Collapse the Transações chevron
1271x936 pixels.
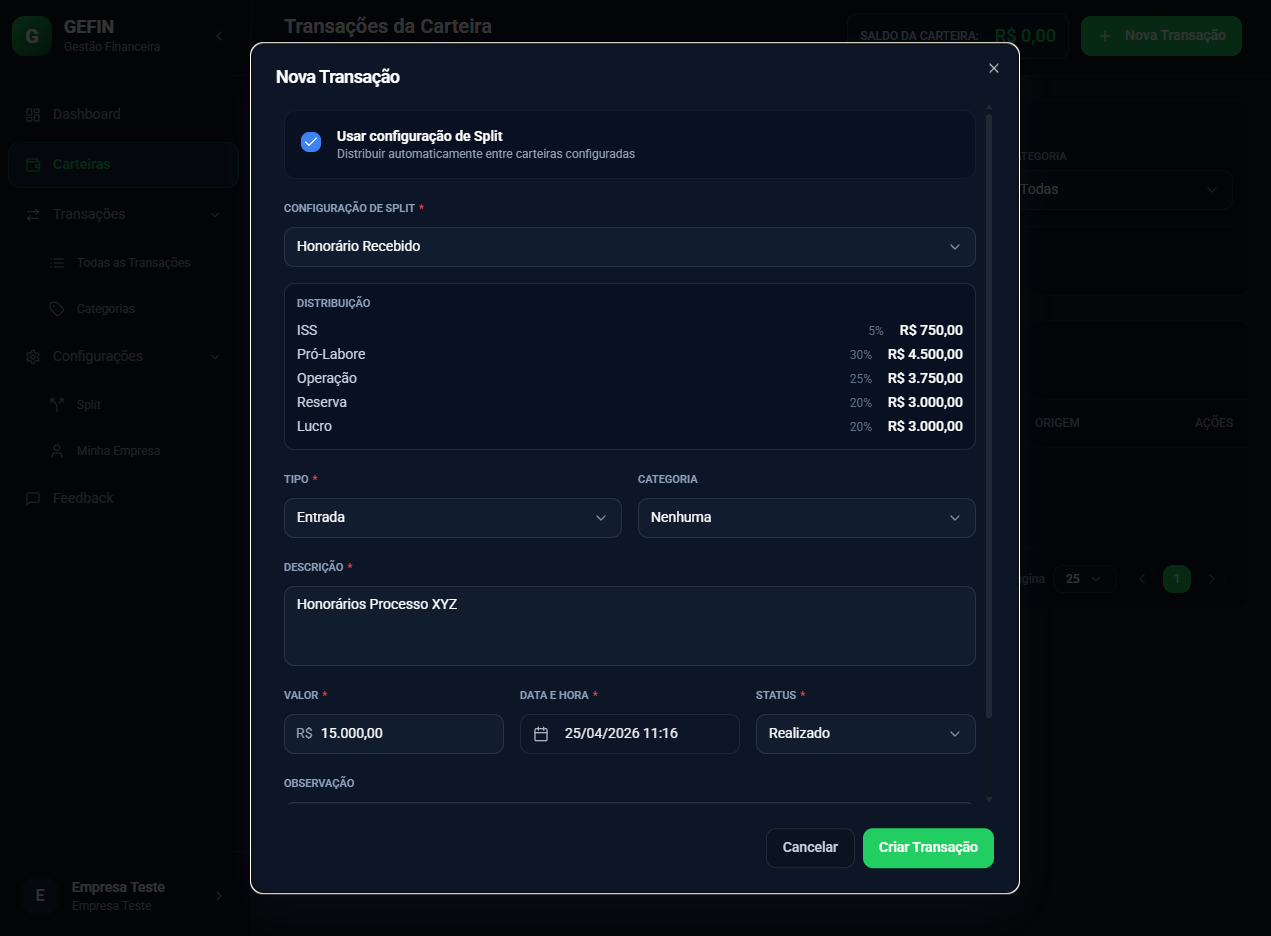click(x=215, y=215)
